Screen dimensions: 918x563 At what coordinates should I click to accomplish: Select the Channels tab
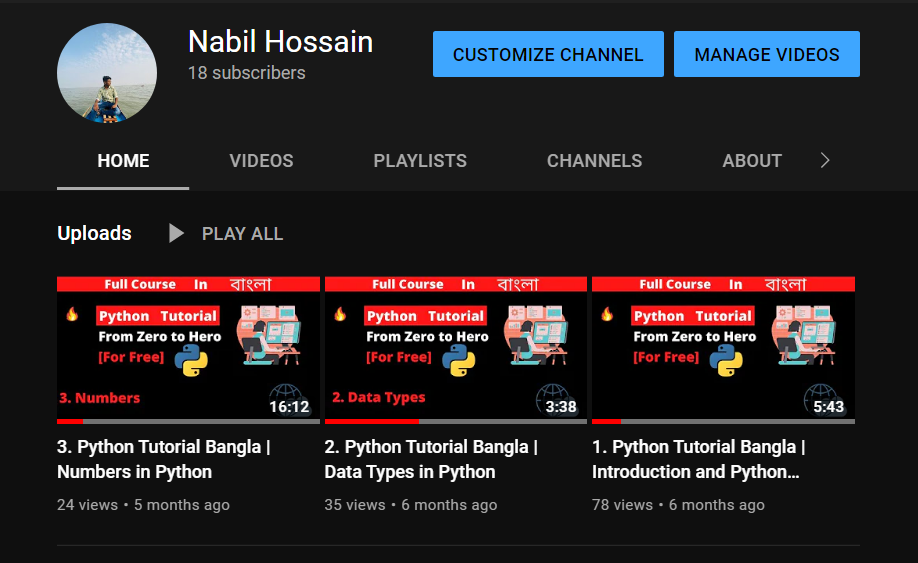coord(594,161)
